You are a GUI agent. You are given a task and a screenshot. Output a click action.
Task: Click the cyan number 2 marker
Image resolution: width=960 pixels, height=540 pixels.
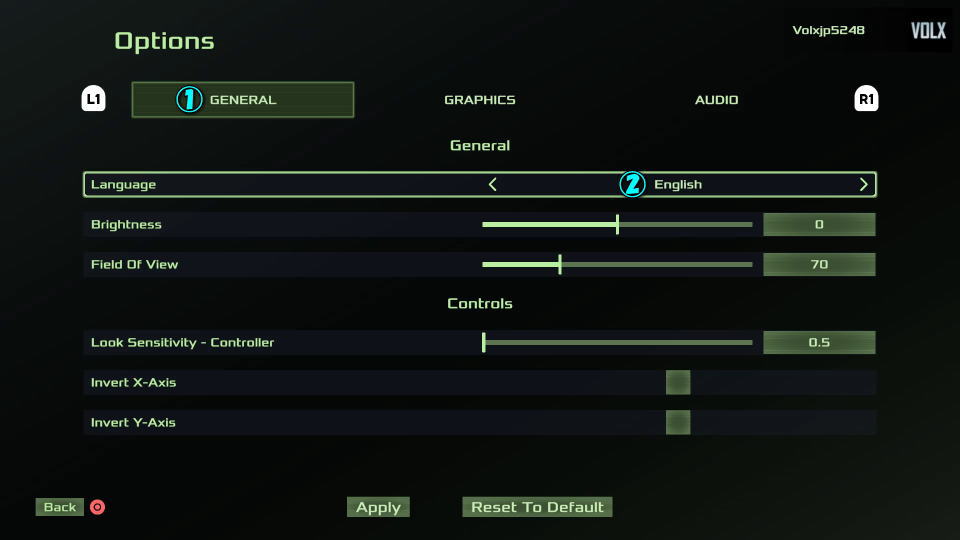pos(632,184)
